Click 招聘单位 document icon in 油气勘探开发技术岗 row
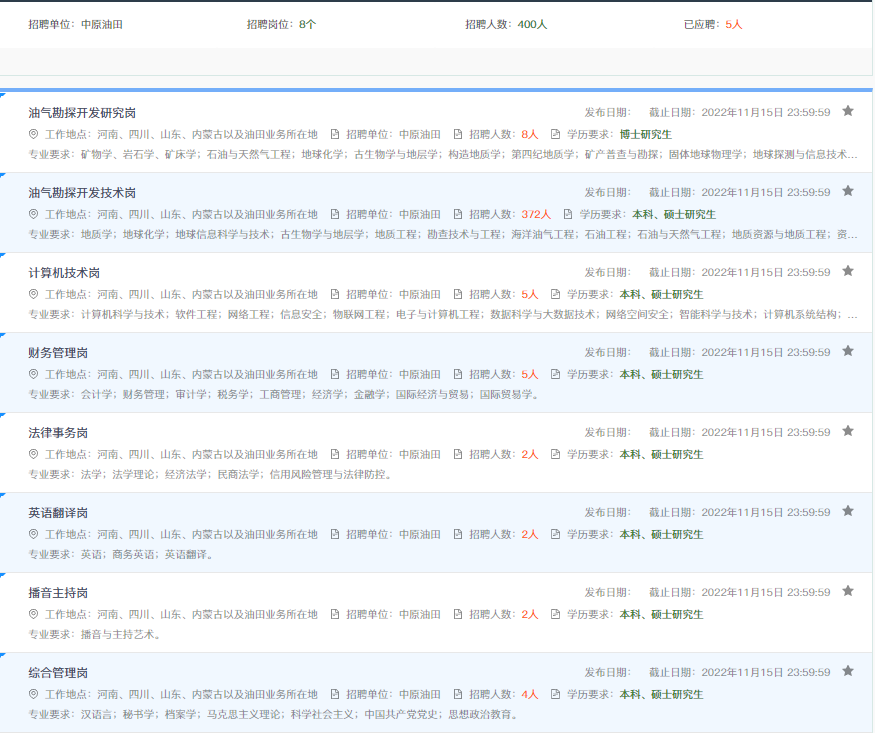The width and height of the screenshot is (875, 733). 335,214
